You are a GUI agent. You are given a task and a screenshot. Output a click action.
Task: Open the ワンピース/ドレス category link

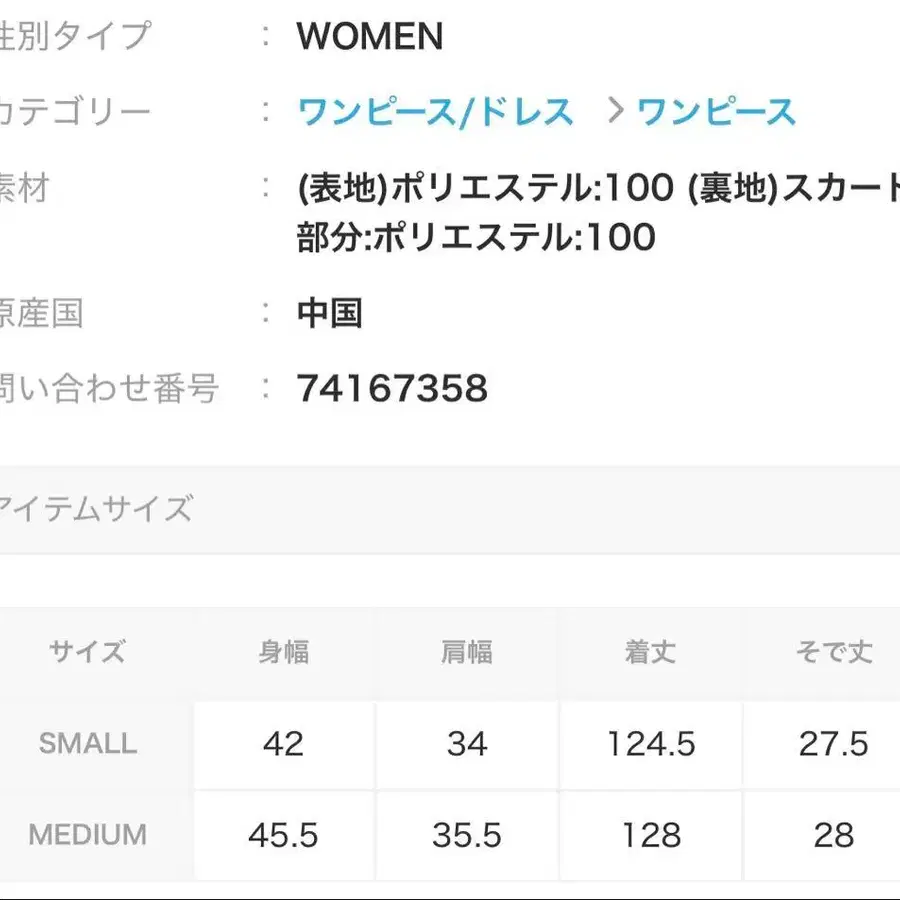(432, 112)
